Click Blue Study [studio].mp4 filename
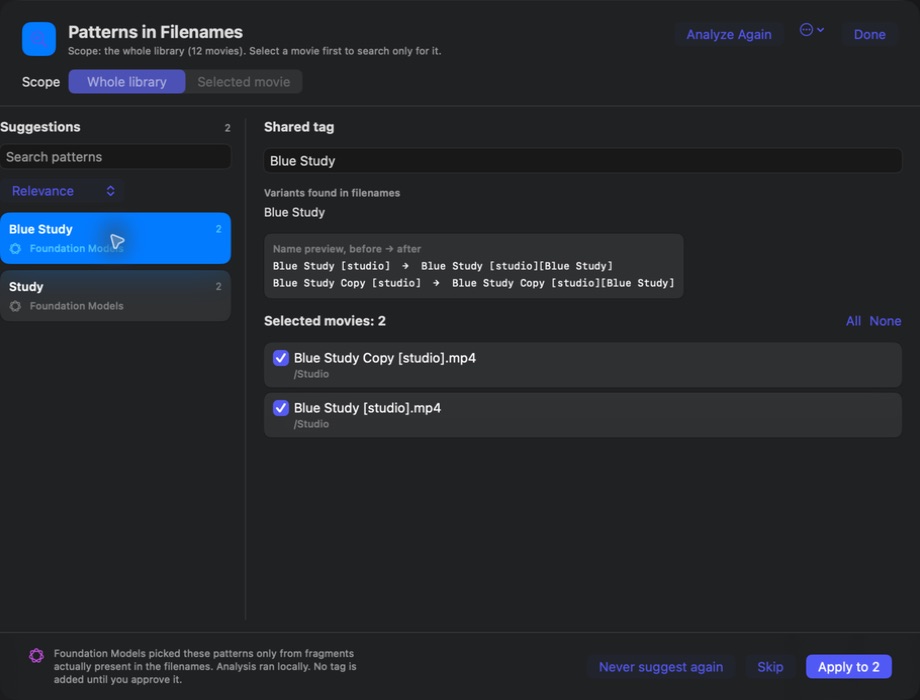Image resolution: width=920 pixels, height=700 pixels. 367,408
